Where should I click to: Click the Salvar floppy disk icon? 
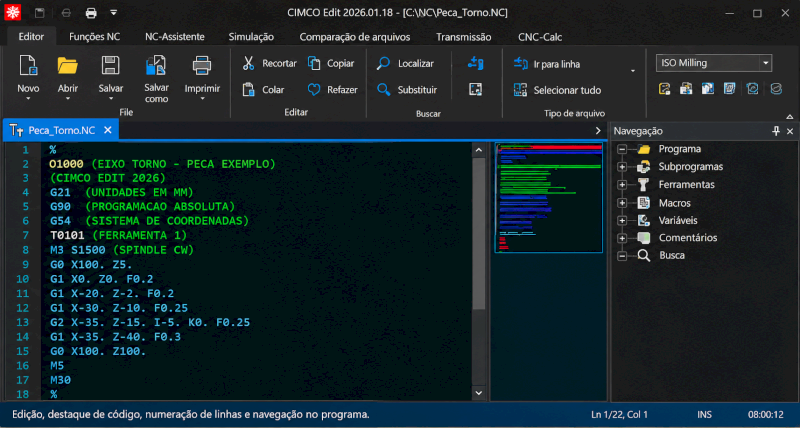click(111, 65)
